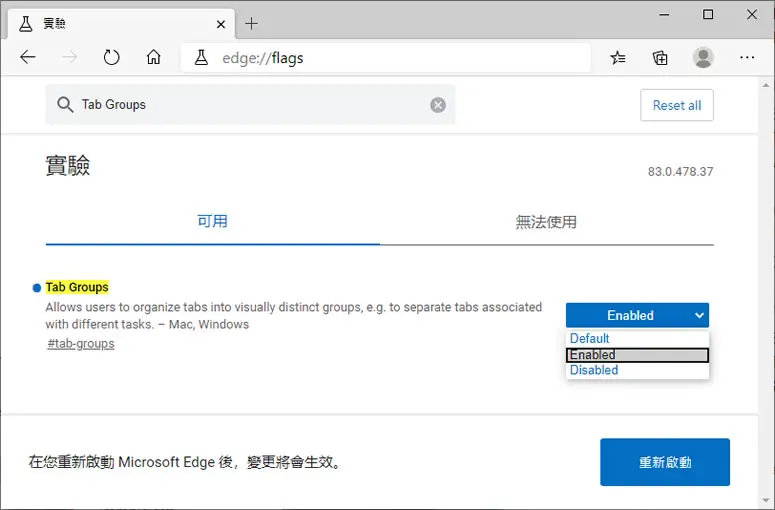Screen dimensions: 775x510
Task: Select the 實驗 browser tab
Action: pyautogui.click(x=122, y=24)
